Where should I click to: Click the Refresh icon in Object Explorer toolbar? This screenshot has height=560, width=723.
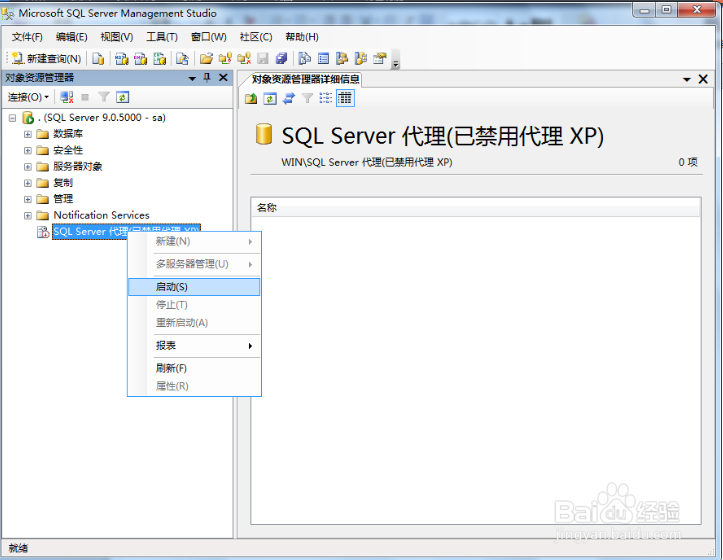[x=122, y=97]
